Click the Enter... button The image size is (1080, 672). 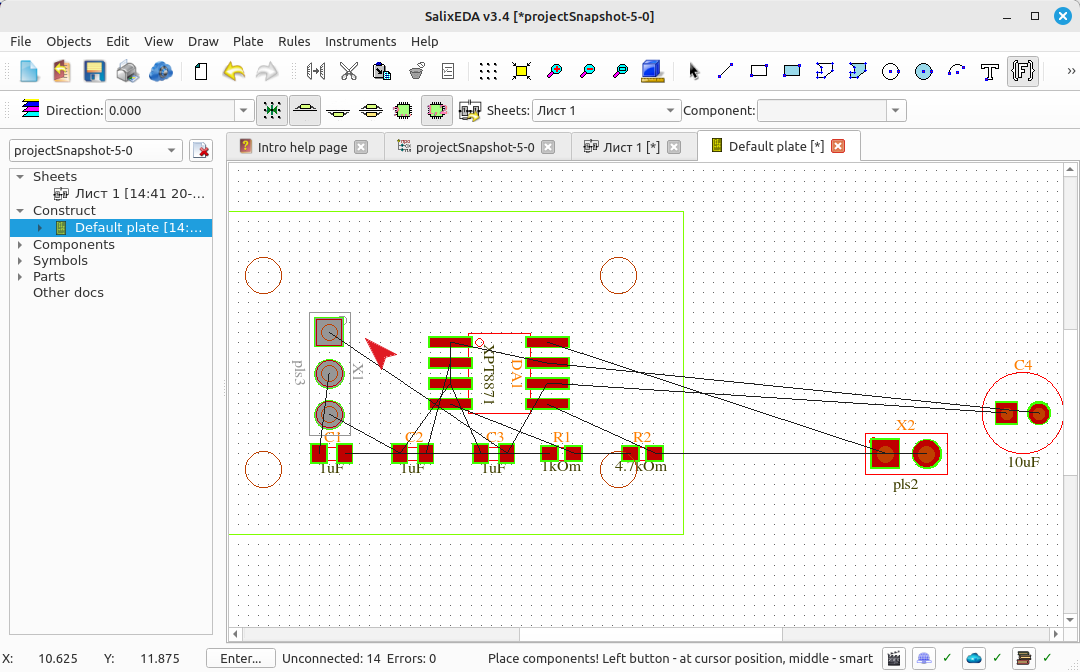tap(240, 658)
